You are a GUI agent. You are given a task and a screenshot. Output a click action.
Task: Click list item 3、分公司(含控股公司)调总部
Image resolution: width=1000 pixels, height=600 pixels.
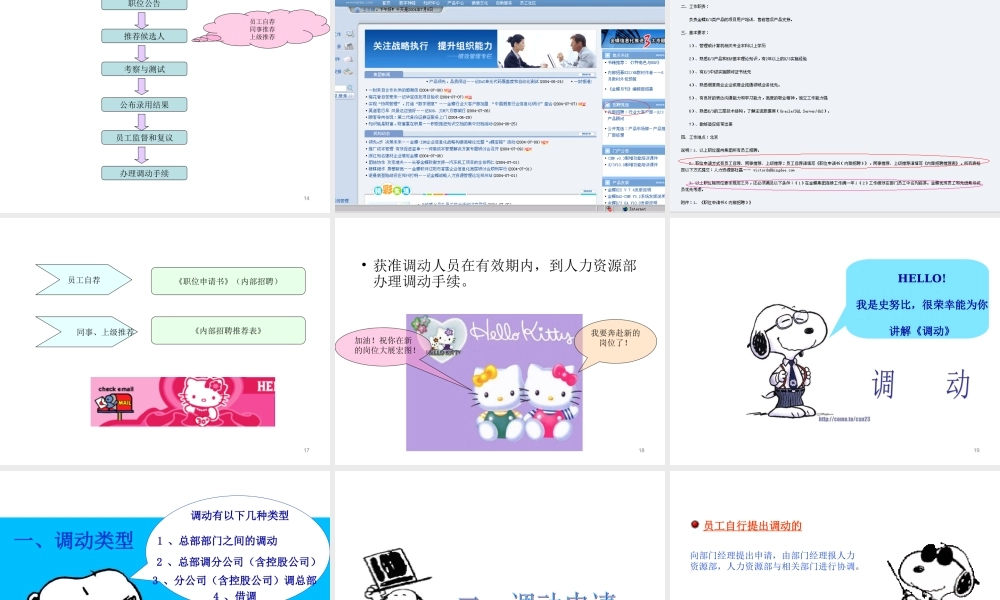235,580
